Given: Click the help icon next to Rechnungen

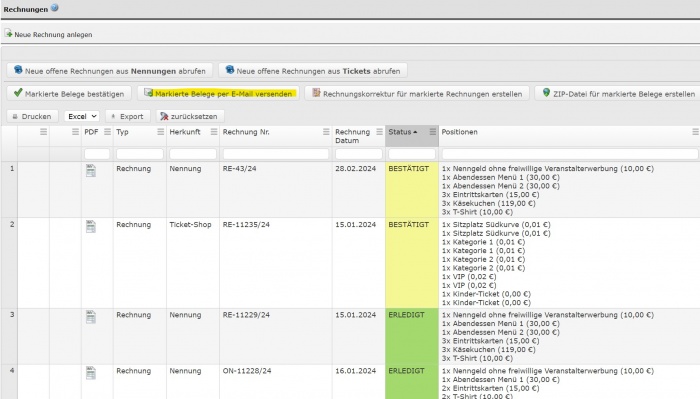Looking at the screenshot, I should click(x=54, y=8).
